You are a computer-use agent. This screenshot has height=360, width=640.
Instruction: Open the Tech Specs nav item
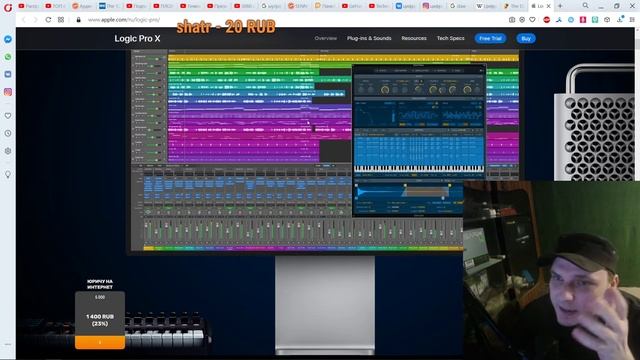click(451, 38)
